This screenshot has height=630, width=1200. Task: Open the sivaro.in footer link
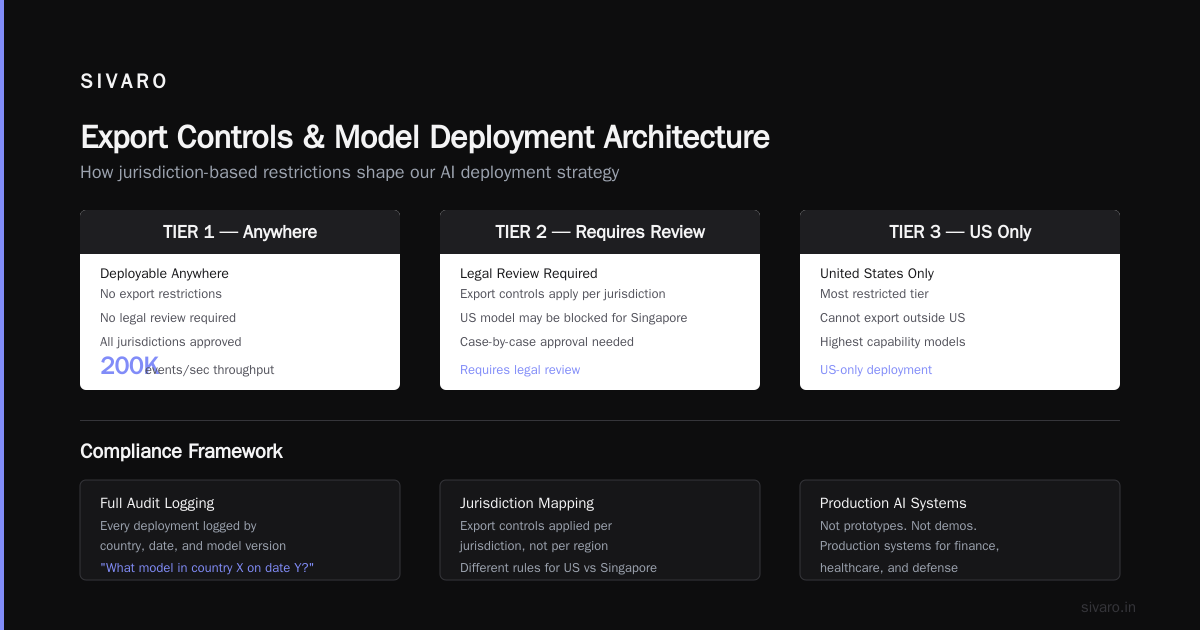pos(1108,607)
